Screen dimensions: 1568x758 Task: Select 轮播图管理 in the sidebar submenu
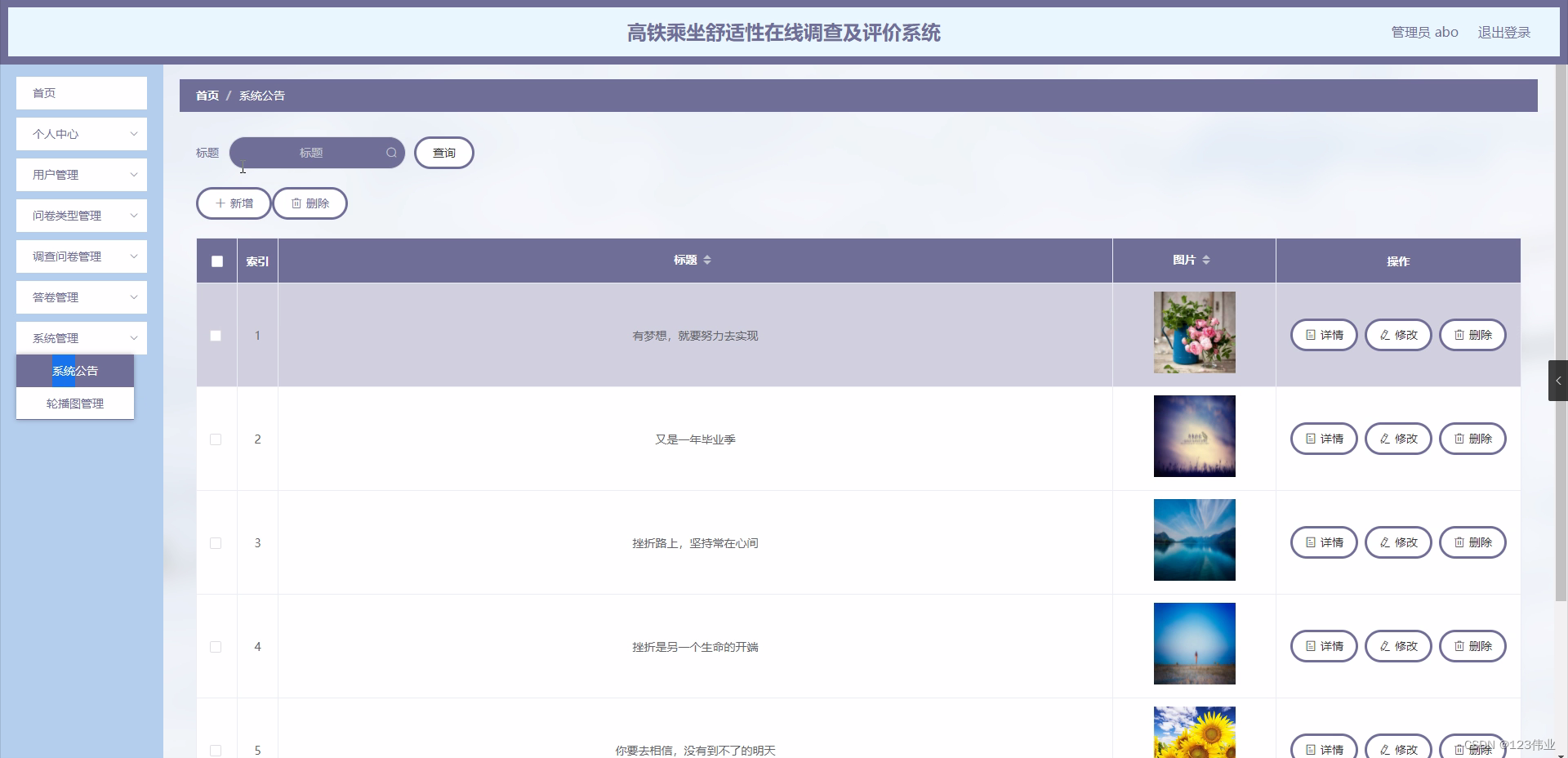coord(74,403)
